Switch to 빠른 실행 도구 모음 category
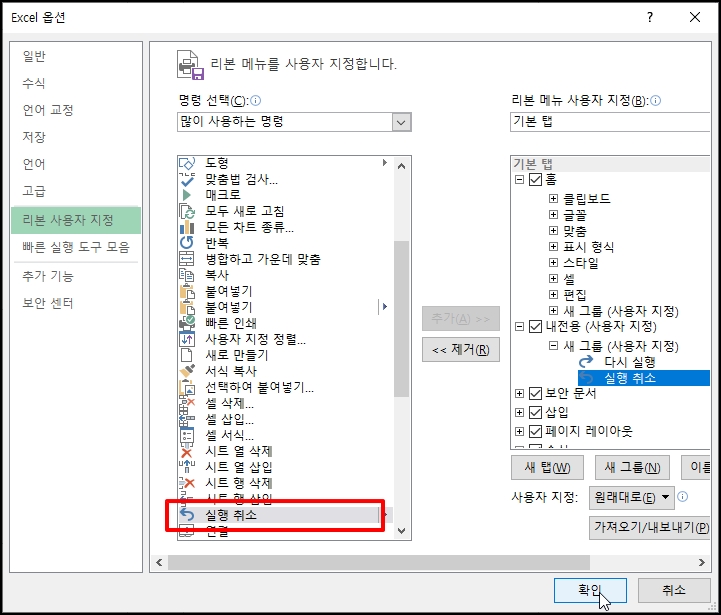This screenshot has width=721, height=615. (x=76, y=247)
